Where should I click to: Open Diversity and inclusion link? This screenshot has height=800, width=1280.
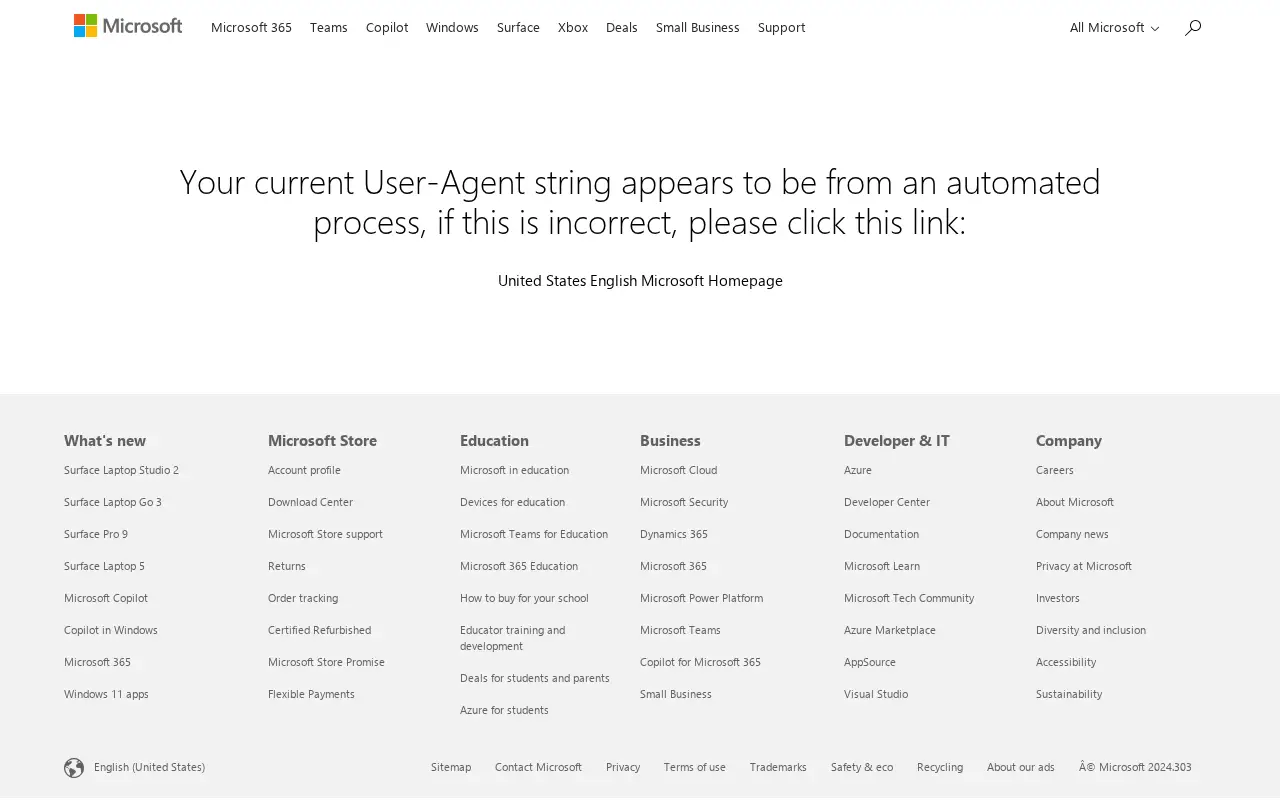point(1091,630)
